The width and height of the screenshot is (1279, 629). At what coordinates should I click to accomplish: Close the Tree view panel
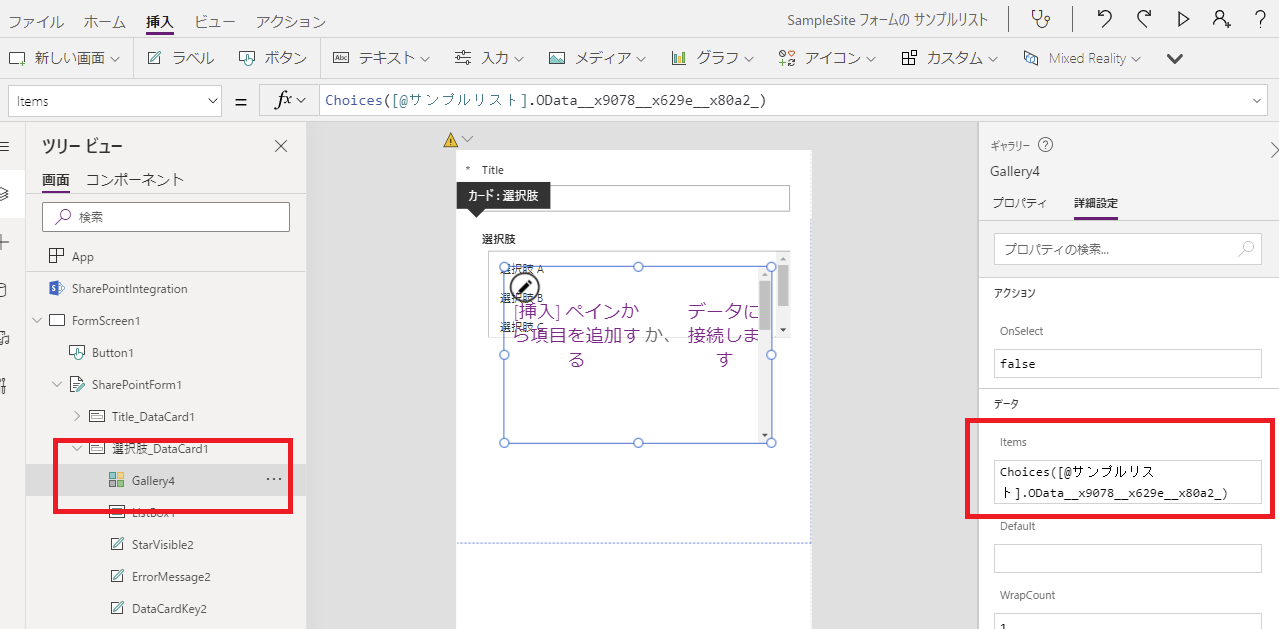(281, 147)
